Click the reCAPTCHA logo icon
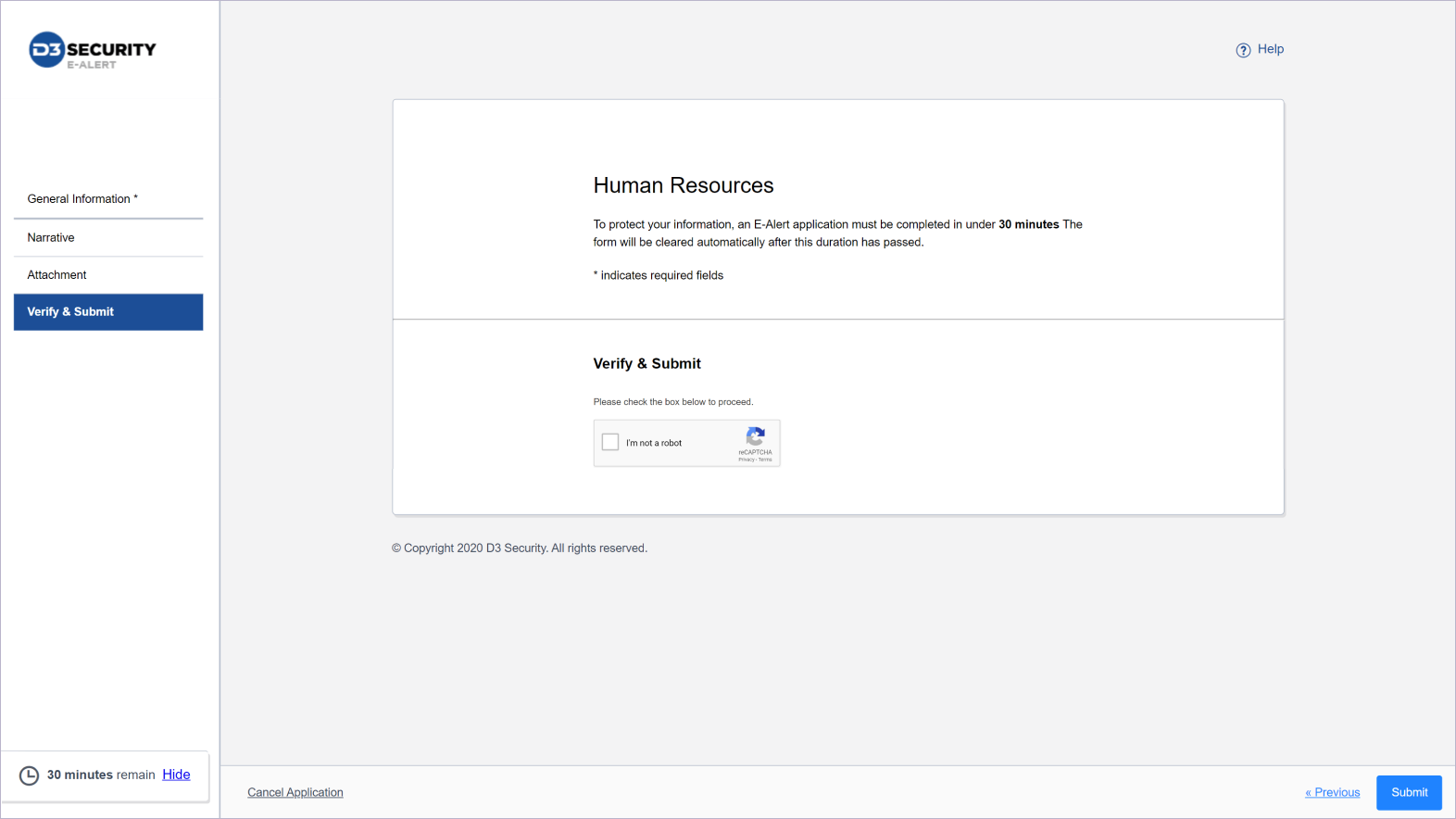The image size is (1456, 819). click(756, 436)
